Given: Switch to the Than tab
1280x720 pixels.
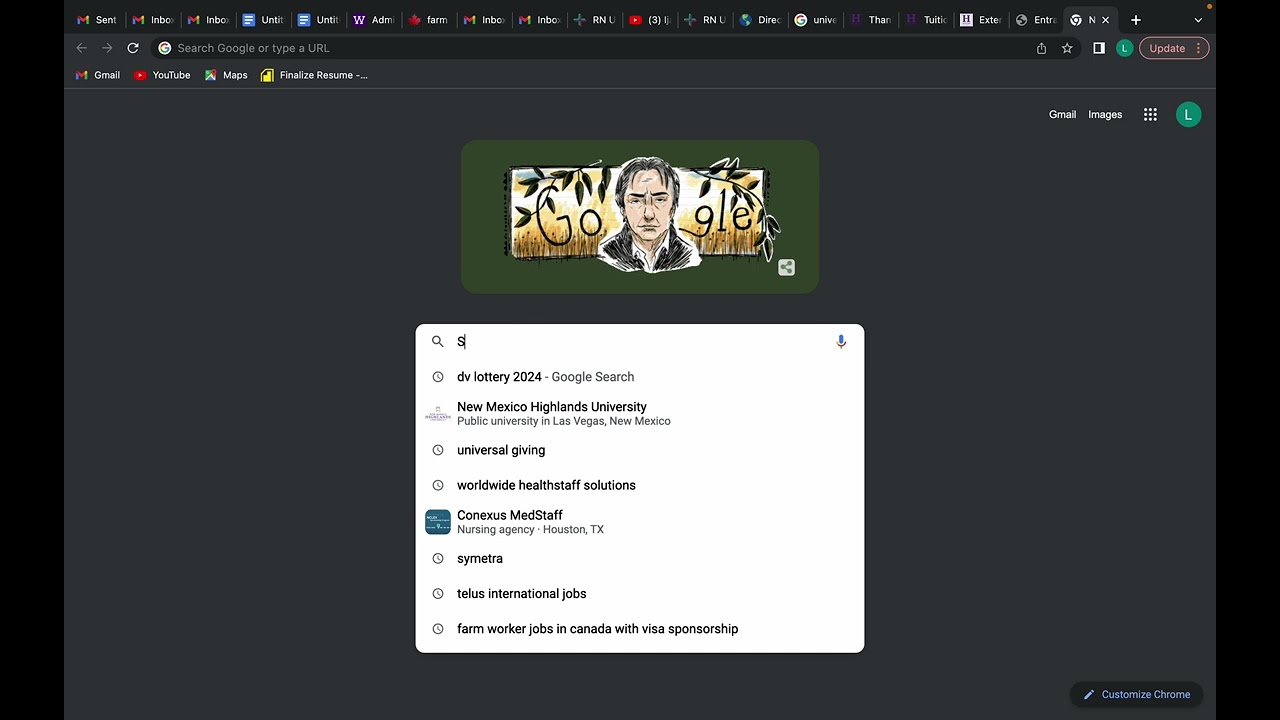Looking at the screenshot, I should (x=870, y=20).
